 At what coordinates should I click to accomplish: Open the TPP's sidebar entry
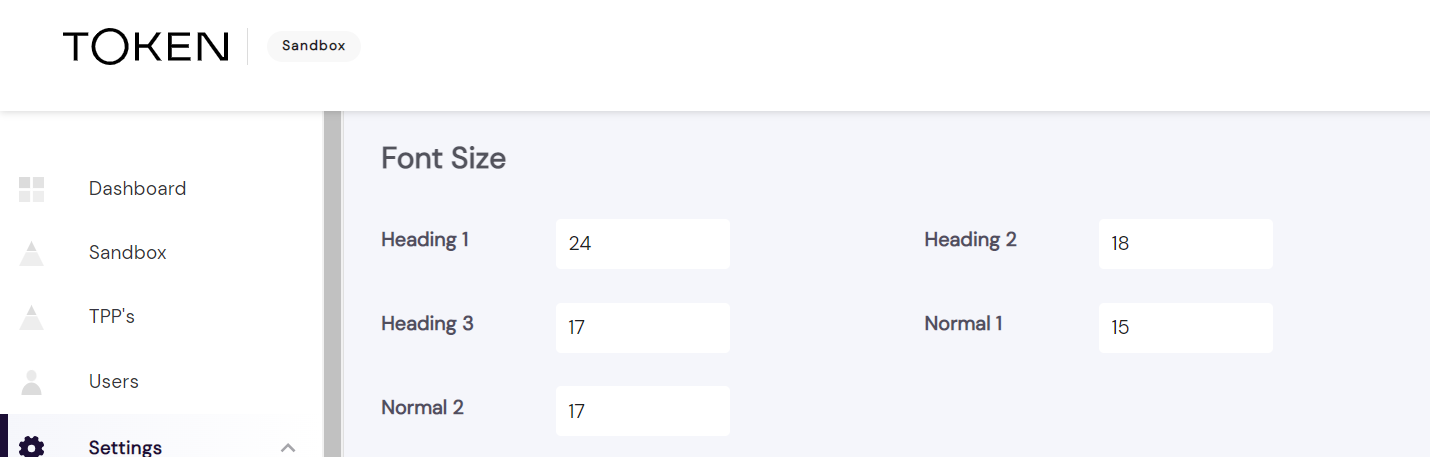pos(111,317)
